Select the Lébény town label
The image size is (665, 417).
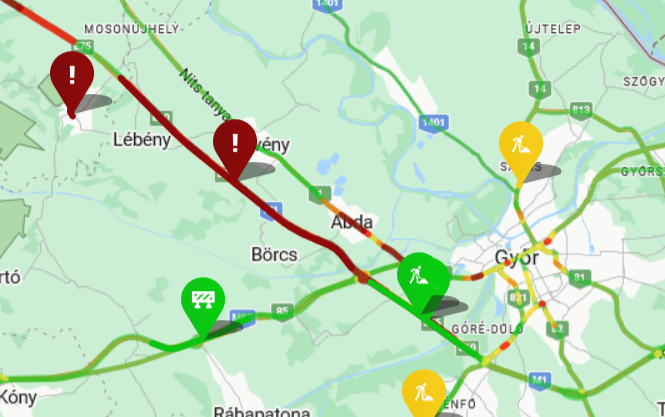[x=142, y=140]
